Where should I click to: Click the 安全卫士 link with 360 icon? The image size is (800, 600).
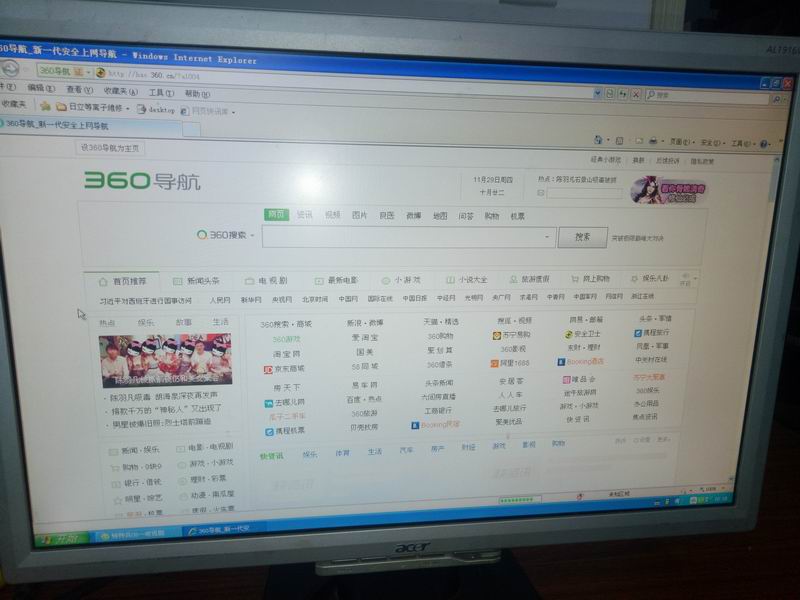(582, 334)
